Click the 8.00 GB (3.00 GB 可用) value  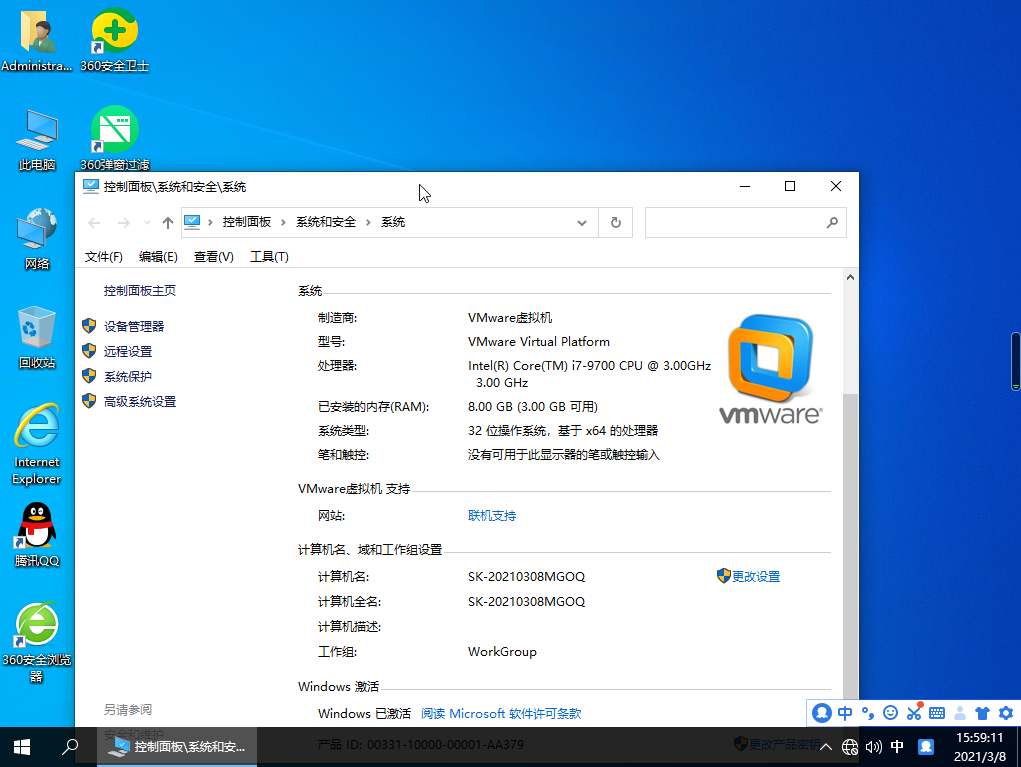[533, 407]
